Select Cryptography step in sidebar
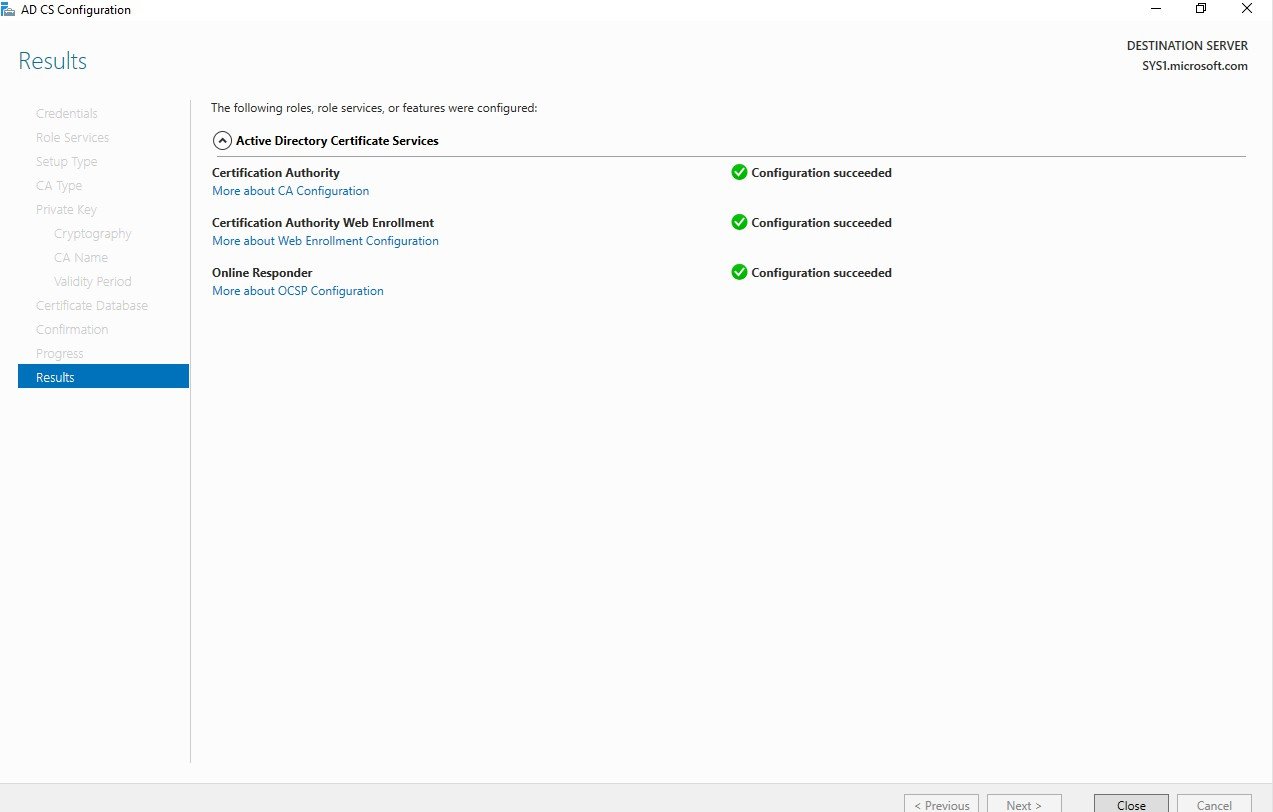The image size is (1273, 812). pos(93,234)
